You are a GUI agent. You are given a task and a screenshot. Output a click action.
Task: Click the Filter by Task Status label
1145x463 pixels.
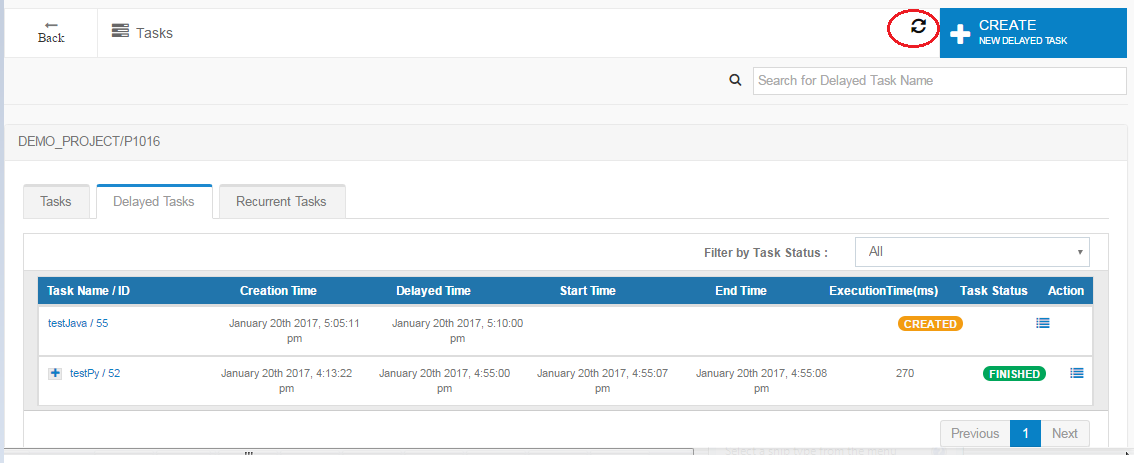point(766,253)
